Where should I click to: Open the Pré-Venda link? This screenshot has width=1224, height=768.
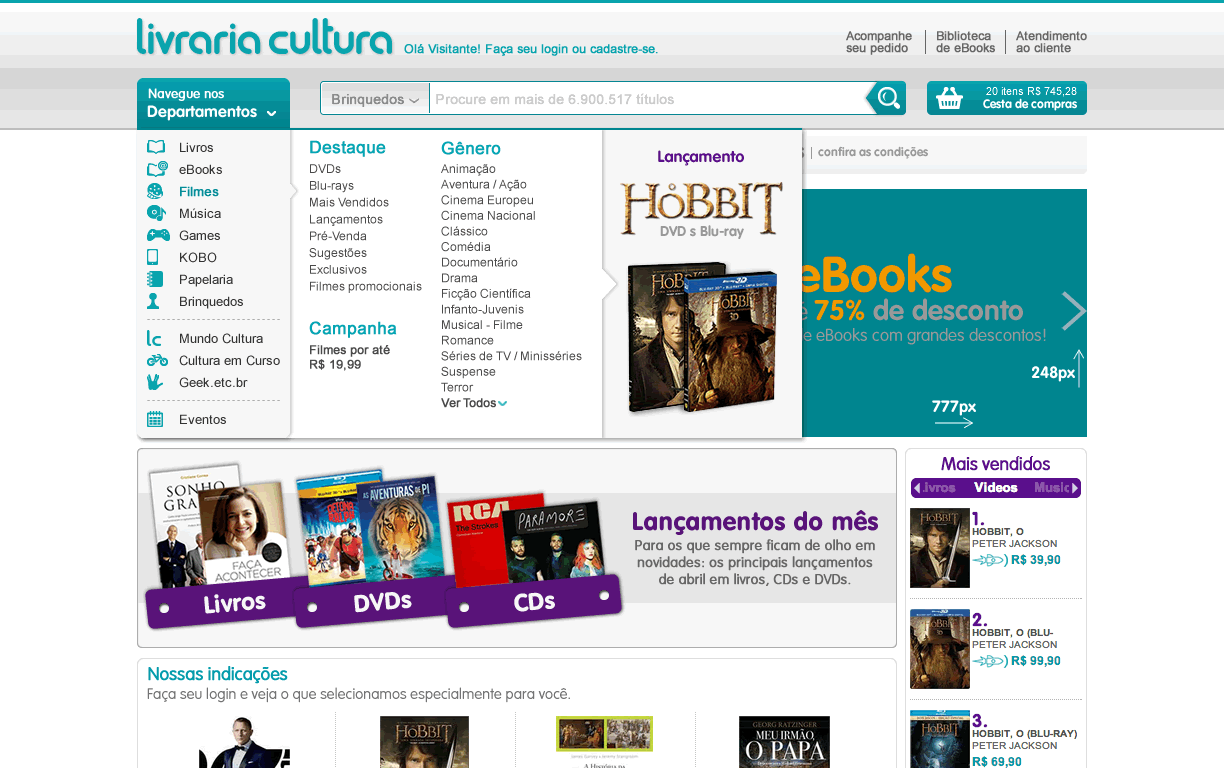(x=337, y=236)
